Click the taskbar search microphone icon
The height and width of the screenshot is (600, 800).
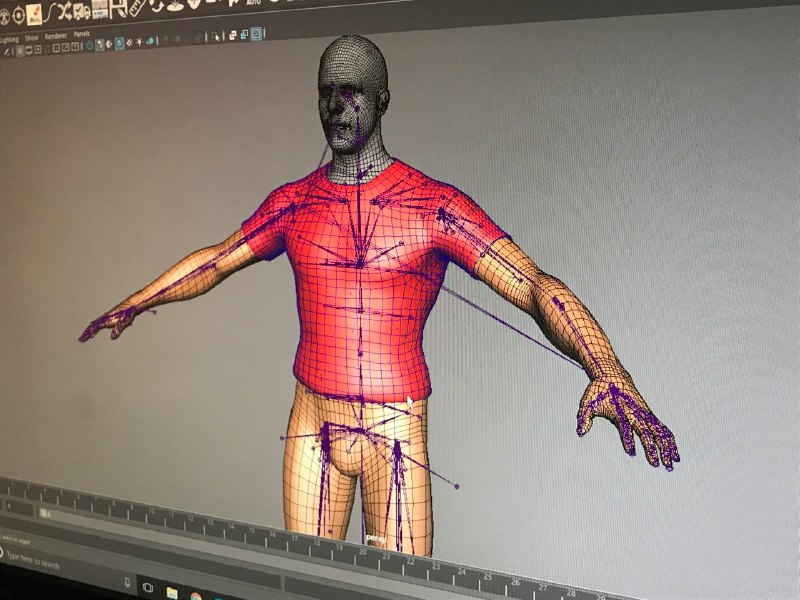pos(127,582)
